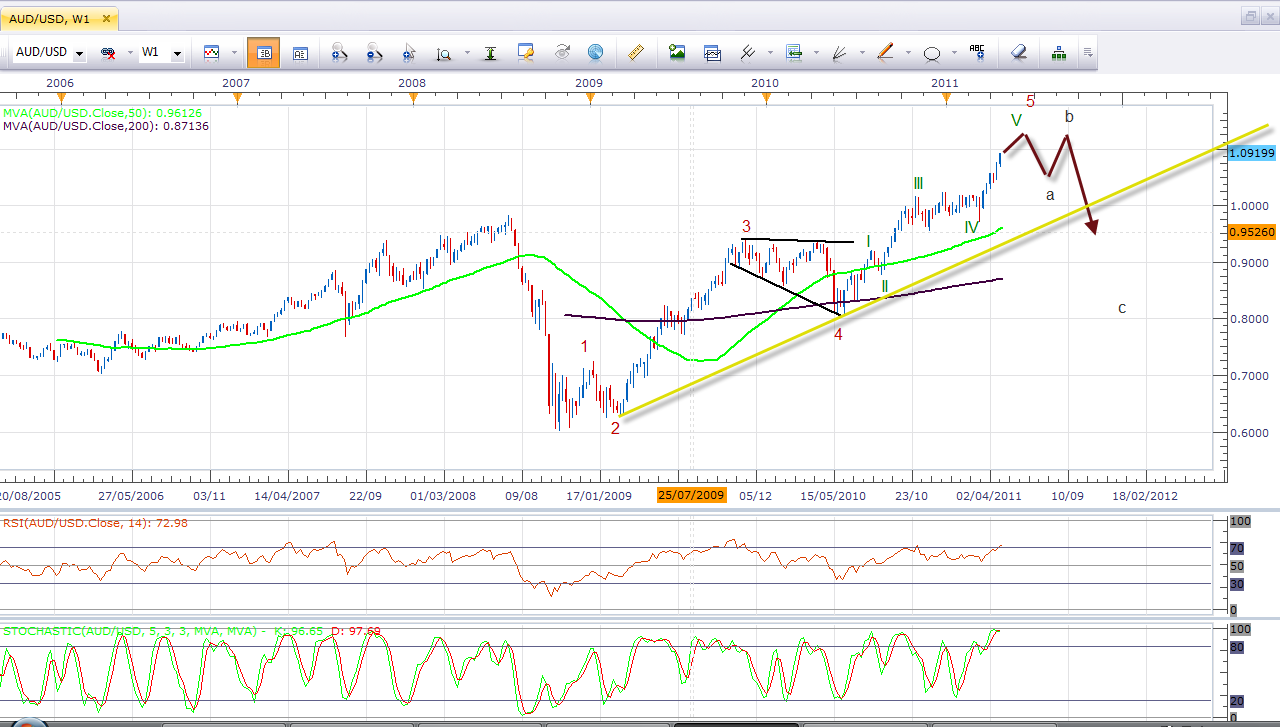
Task: Click the fit vertical scale icon
Action: 490,52
